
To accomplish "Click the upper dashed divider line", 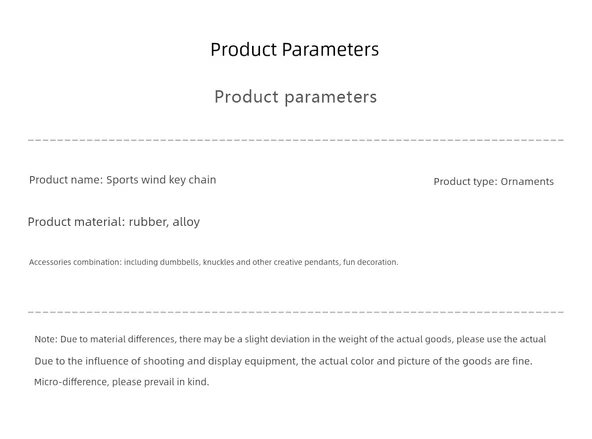I will (x=296, y=140).
